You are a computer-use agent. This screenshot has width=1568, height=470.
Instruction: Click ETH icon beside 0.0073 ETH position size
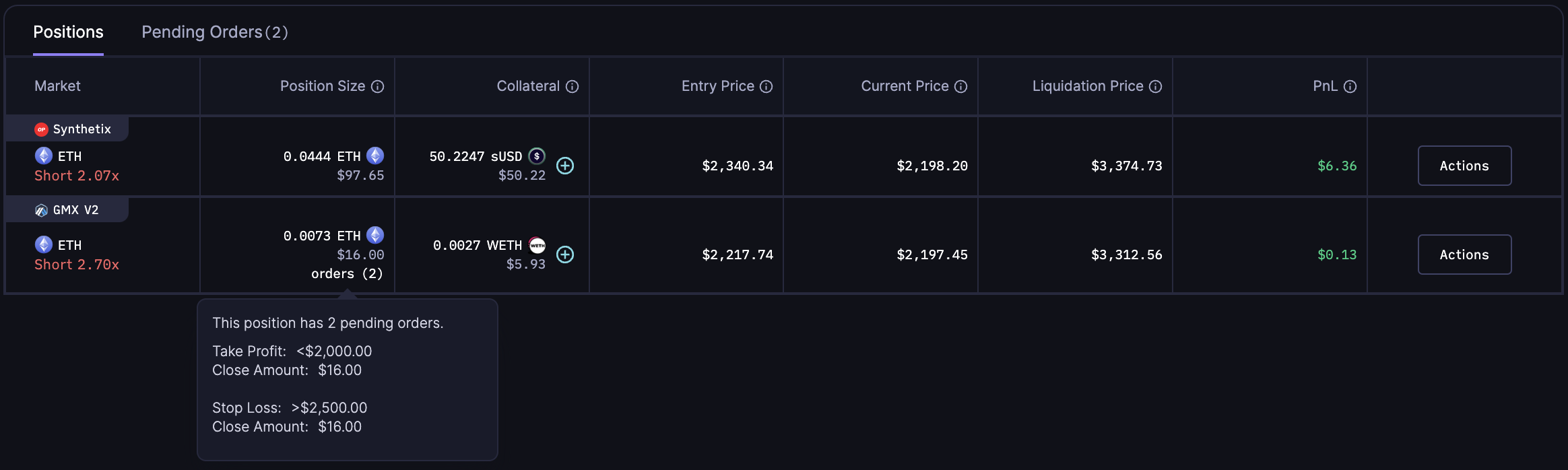point(374,236)
